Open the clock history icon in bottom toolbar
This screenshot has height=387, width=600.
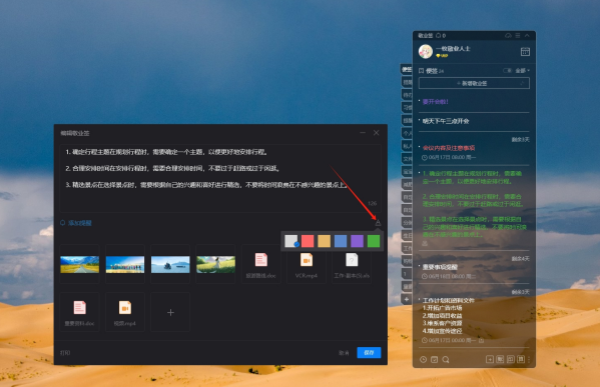[x=423, y=359]
